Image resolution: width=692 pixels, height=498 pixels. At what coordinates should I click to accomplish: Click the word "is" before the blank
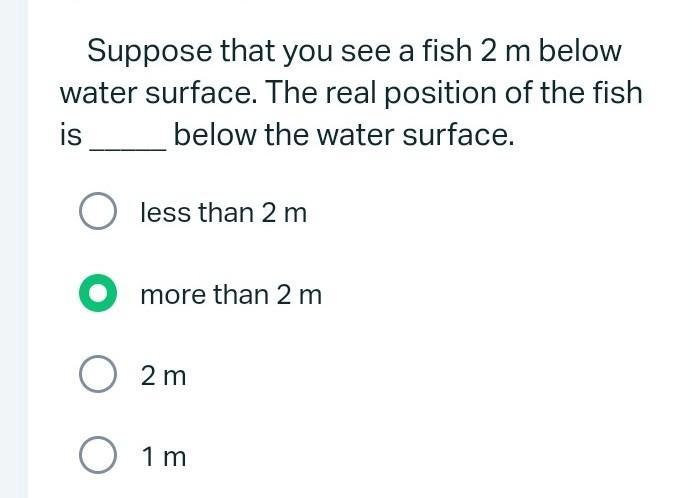pyautogui.click(x=70, y=136)
